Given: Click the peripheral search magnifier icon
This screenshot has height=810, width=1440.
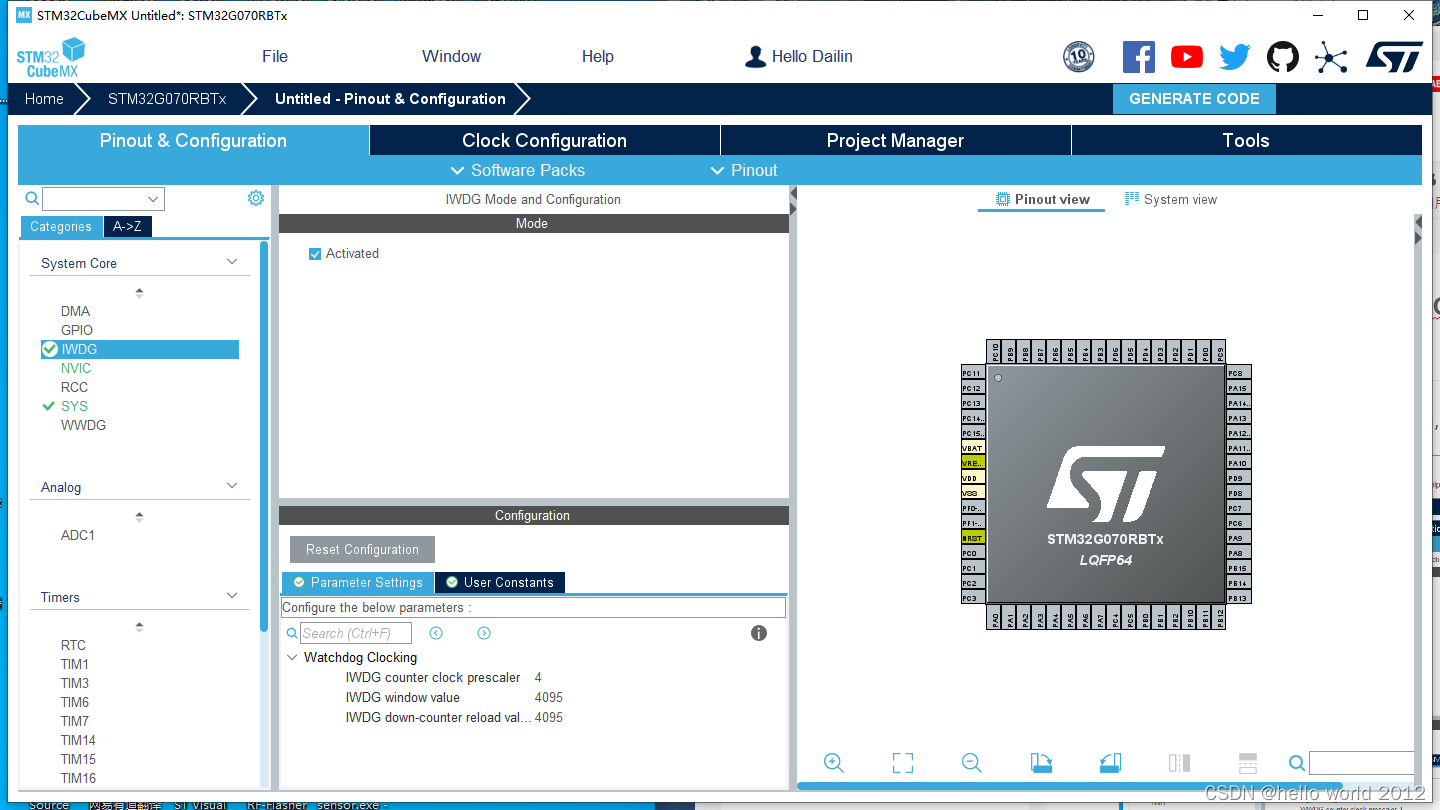Looking at the screenshot, I should coord(32,198).
